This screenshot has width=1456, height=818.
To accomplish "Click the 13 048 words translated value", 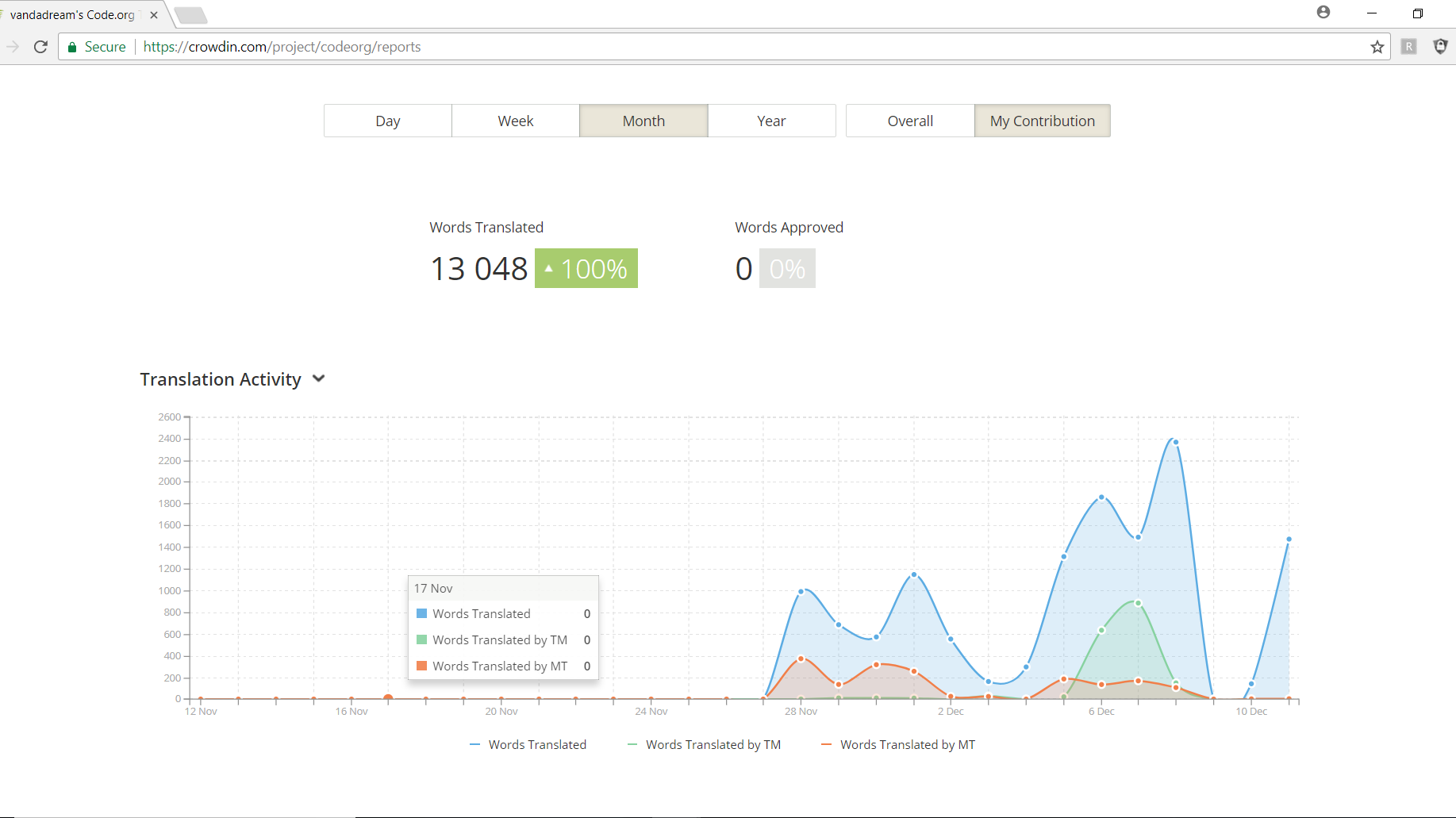I will [x=478, y=268].
